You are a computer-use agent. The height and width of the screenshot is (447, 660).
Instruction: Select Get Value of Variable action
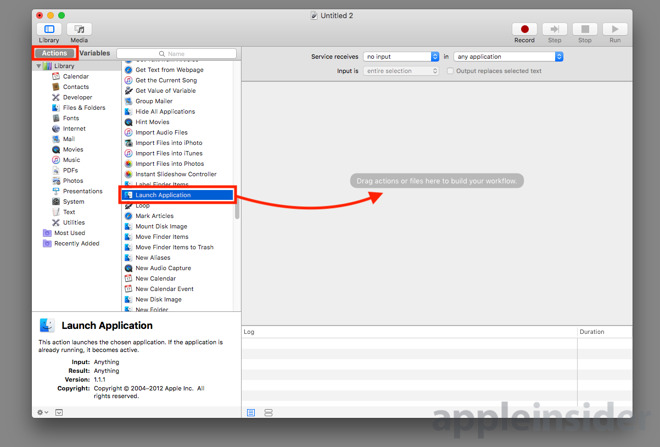tap(165, 90)
